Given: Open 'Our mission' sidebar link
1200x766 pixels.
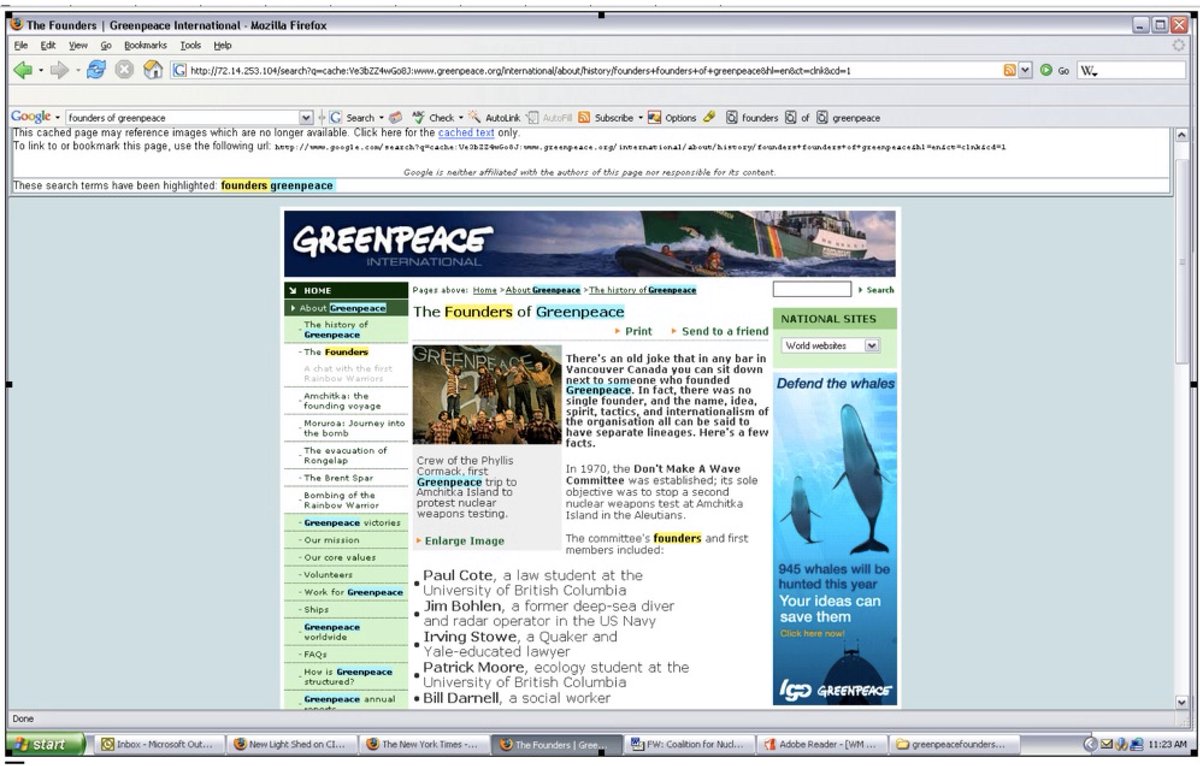Looking at the screenshot, I should coord(332,540).
